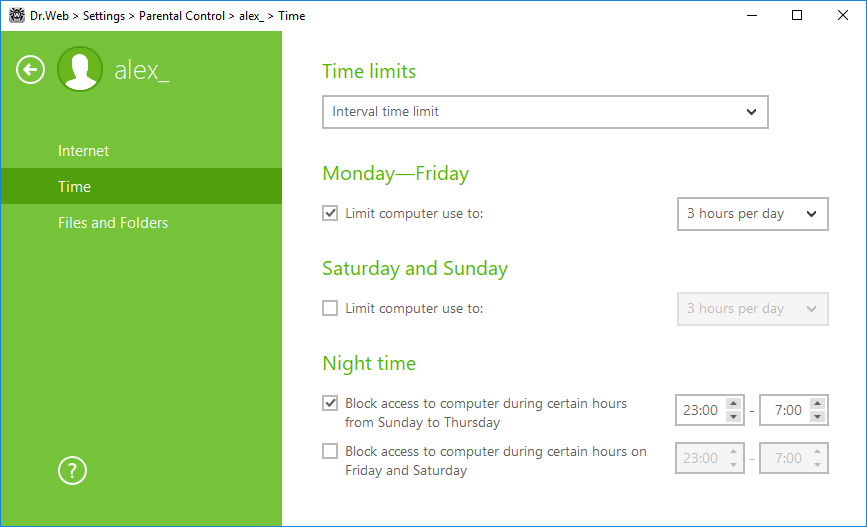Click the 7:00 Sunday–Thursday end time field

tap(786, 410)
